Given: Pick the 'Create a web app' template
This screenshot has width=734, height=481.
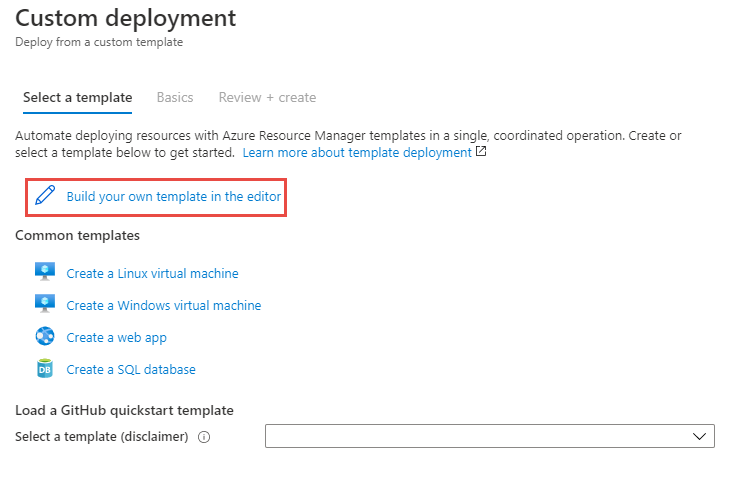Looking at the screenshot, I should pos(116,338).
